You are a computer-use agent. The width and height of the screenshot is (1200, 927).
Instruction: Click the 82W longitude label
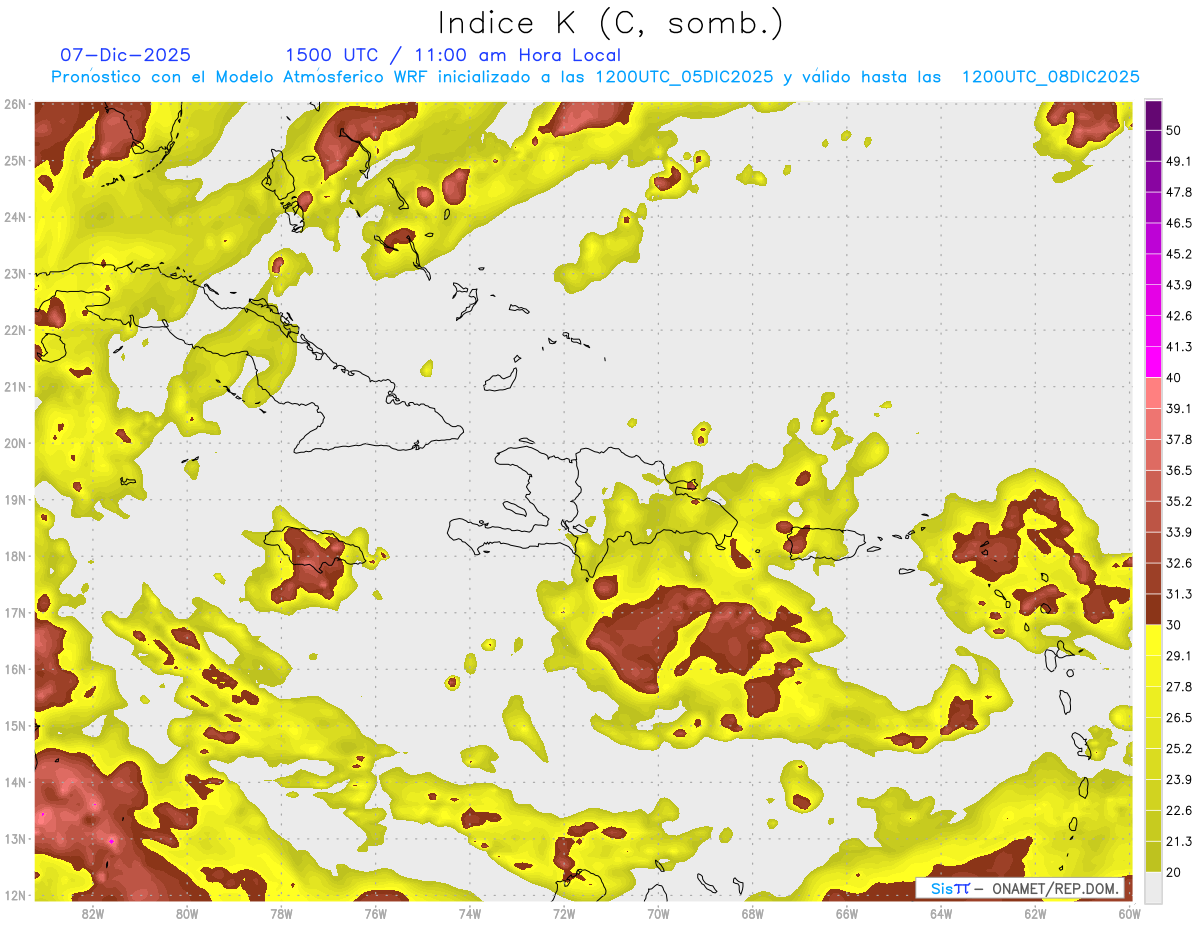(x=93, y=914)
